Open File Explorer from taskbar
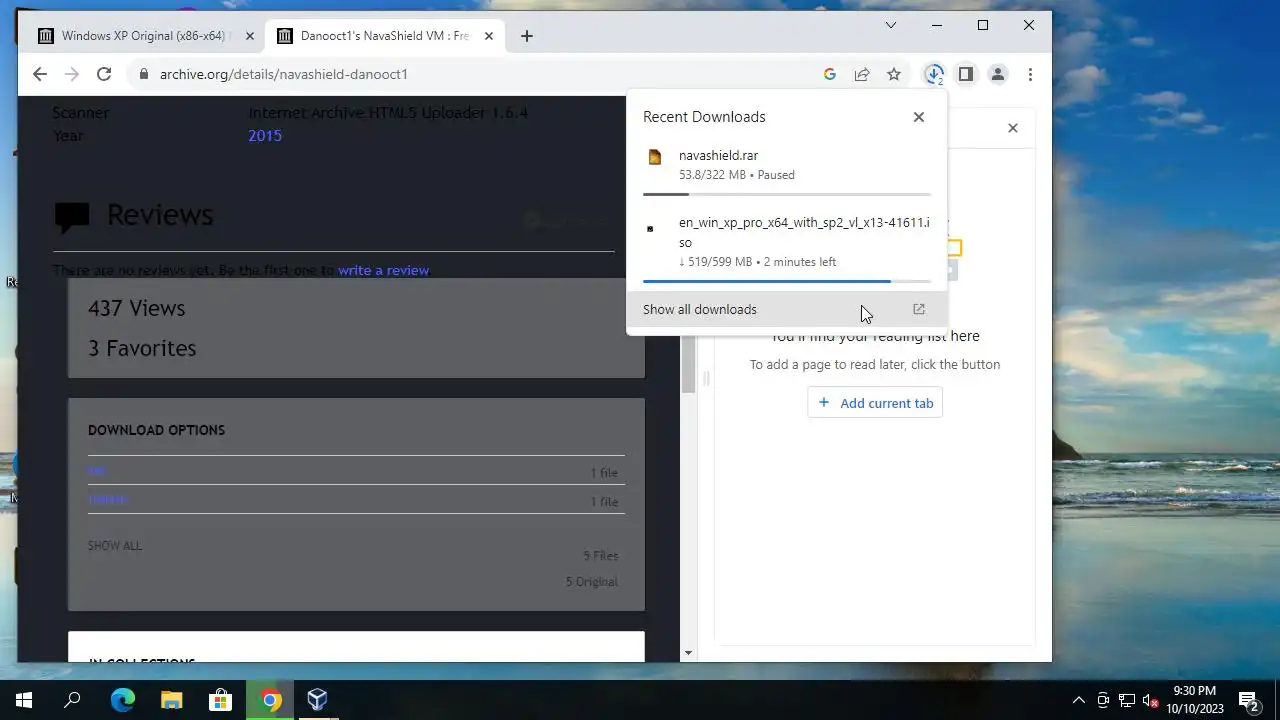The image size is (1280, 720). [171, 700]
